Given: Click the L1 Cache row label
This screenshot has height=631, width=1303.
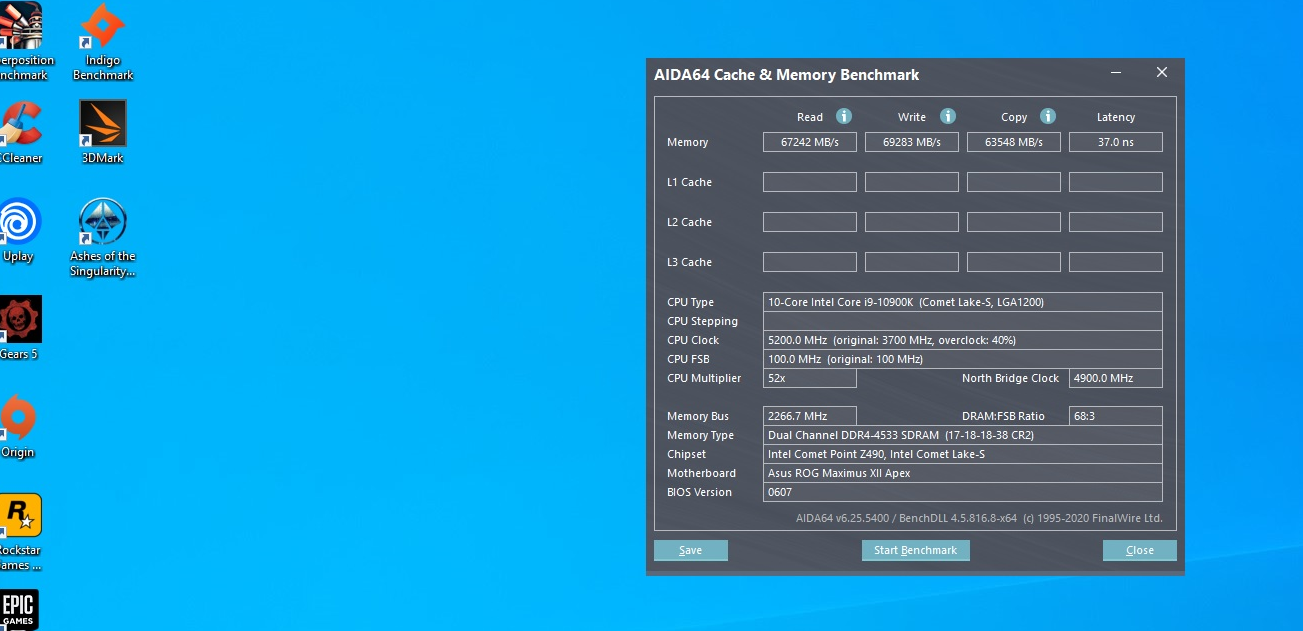Looking at the screenshot, I should [x=690, y=182].
